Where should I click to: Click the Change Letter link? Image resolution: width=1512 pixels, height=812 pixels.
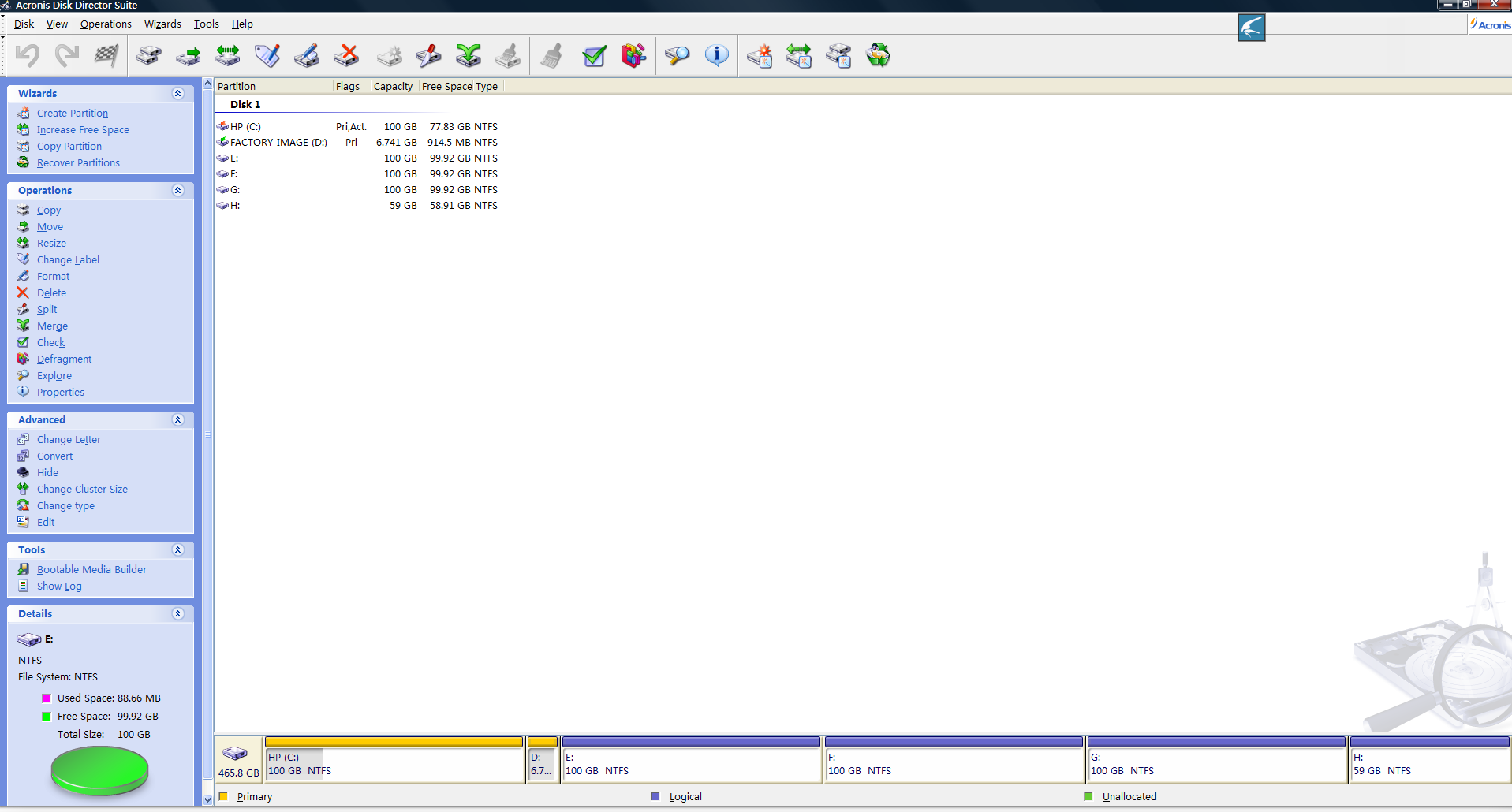tap(69, 440)
